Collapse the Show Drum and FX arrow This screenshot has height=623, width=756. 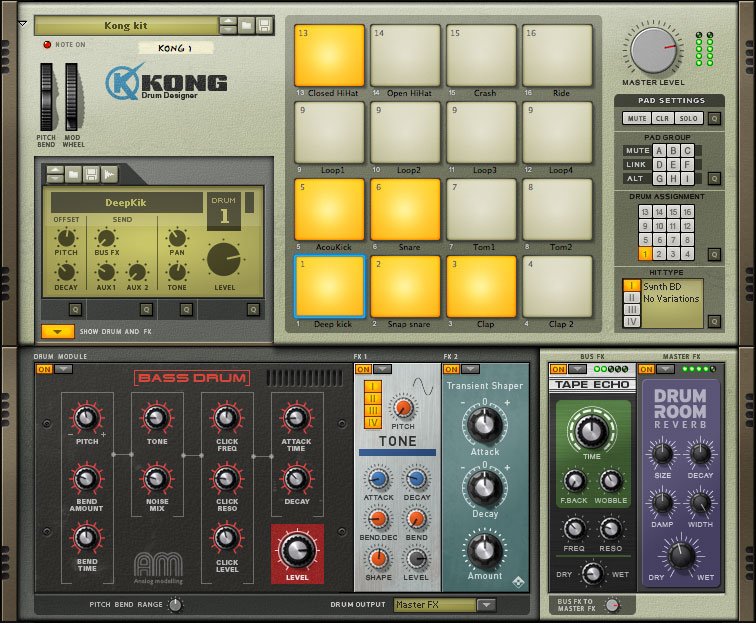[57, 331]
